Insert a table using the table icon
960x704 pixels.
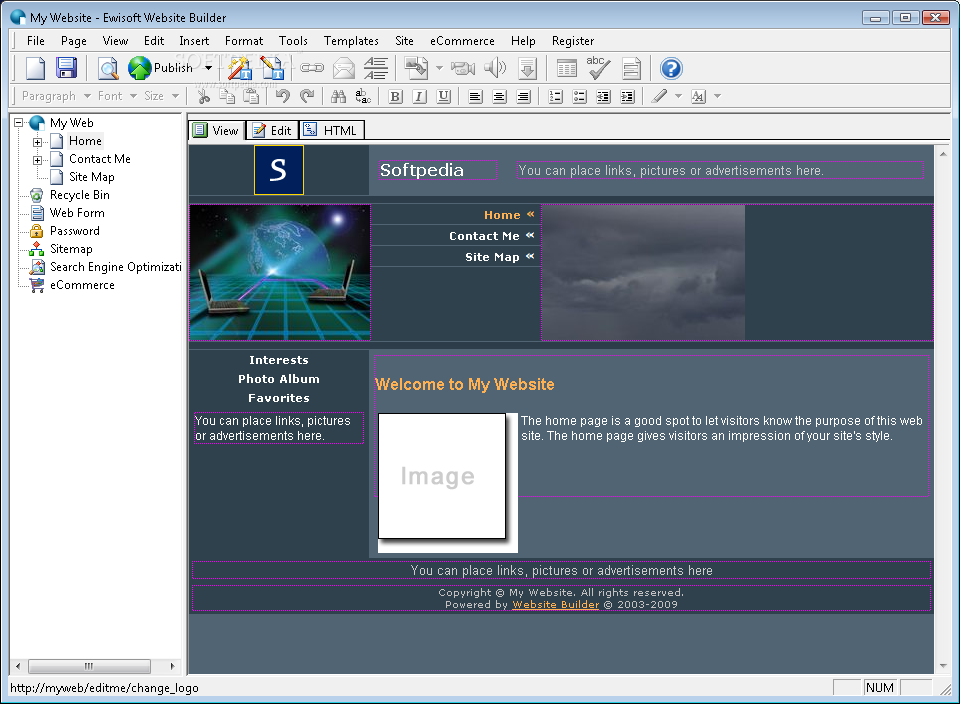pyautogui.click(x=566, y=68)
